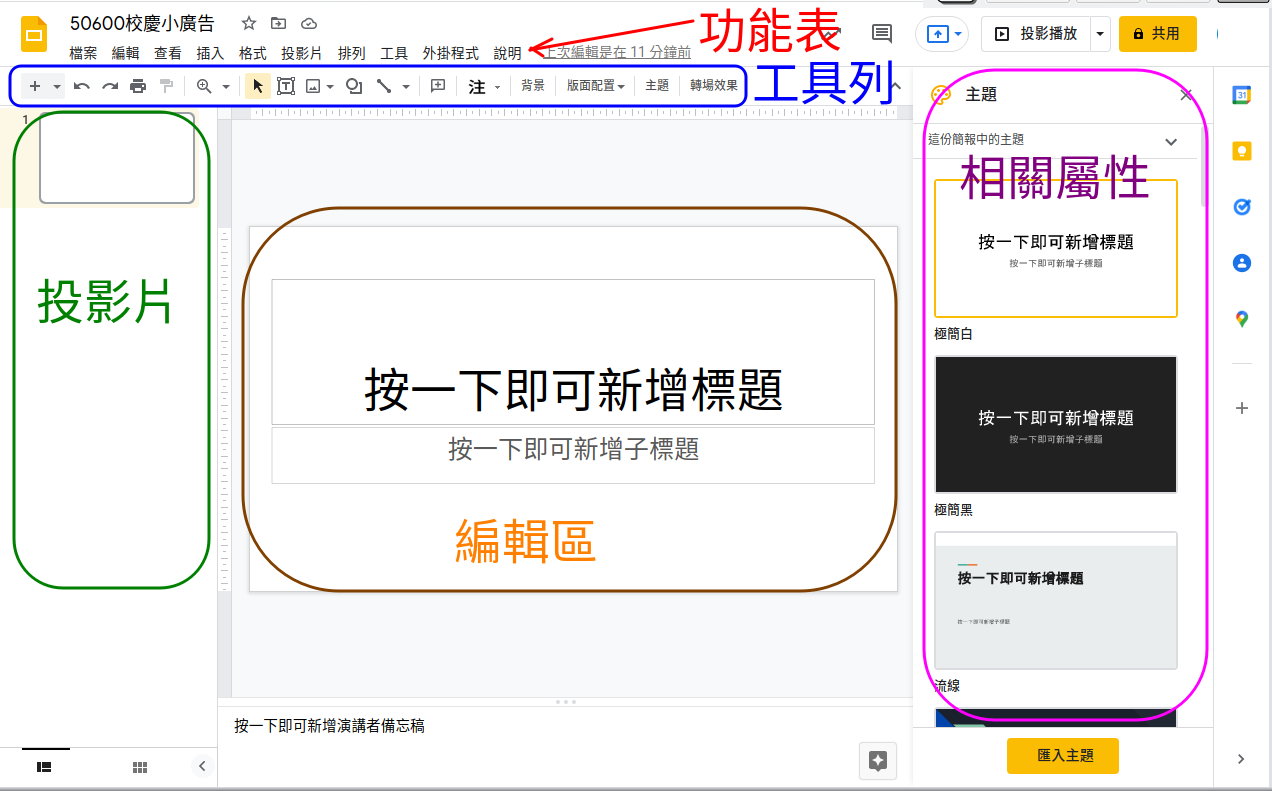Hide the side panel with bottom chevron

[x=1241, y=759]
